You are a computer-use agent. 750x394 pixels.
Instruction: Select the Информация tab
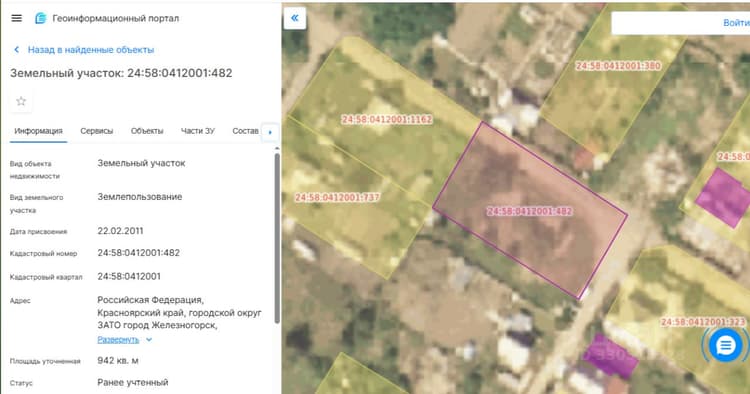pos(38,131)
